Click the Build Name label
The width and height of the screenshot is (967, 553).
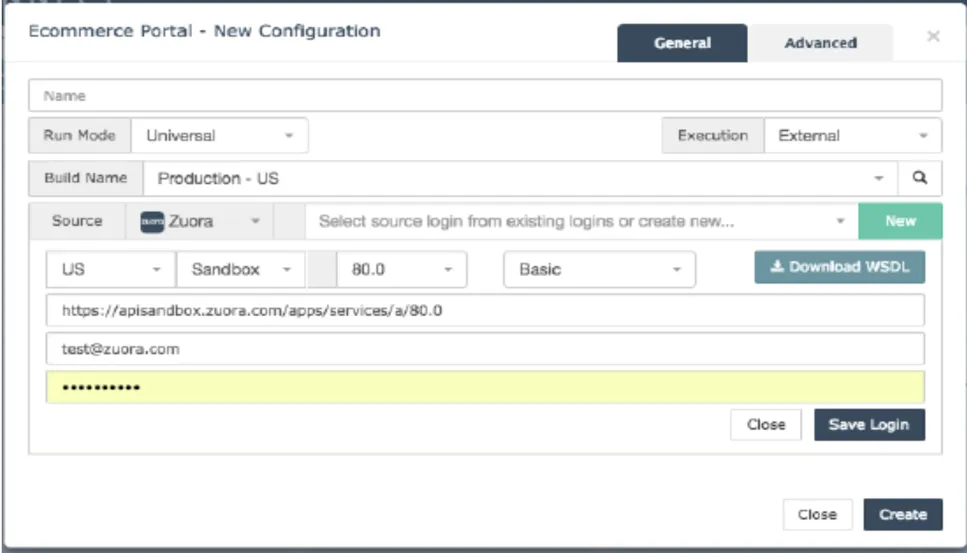[86, 178]
